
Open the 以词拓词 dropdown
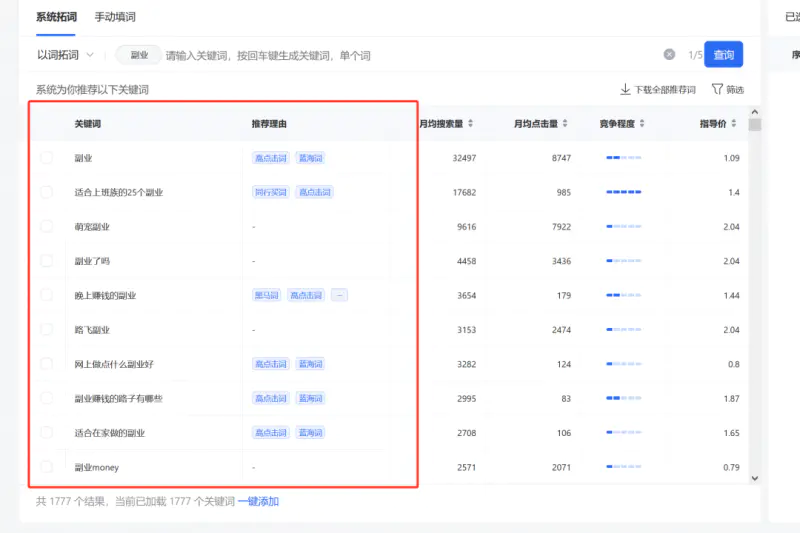point(65,55)
